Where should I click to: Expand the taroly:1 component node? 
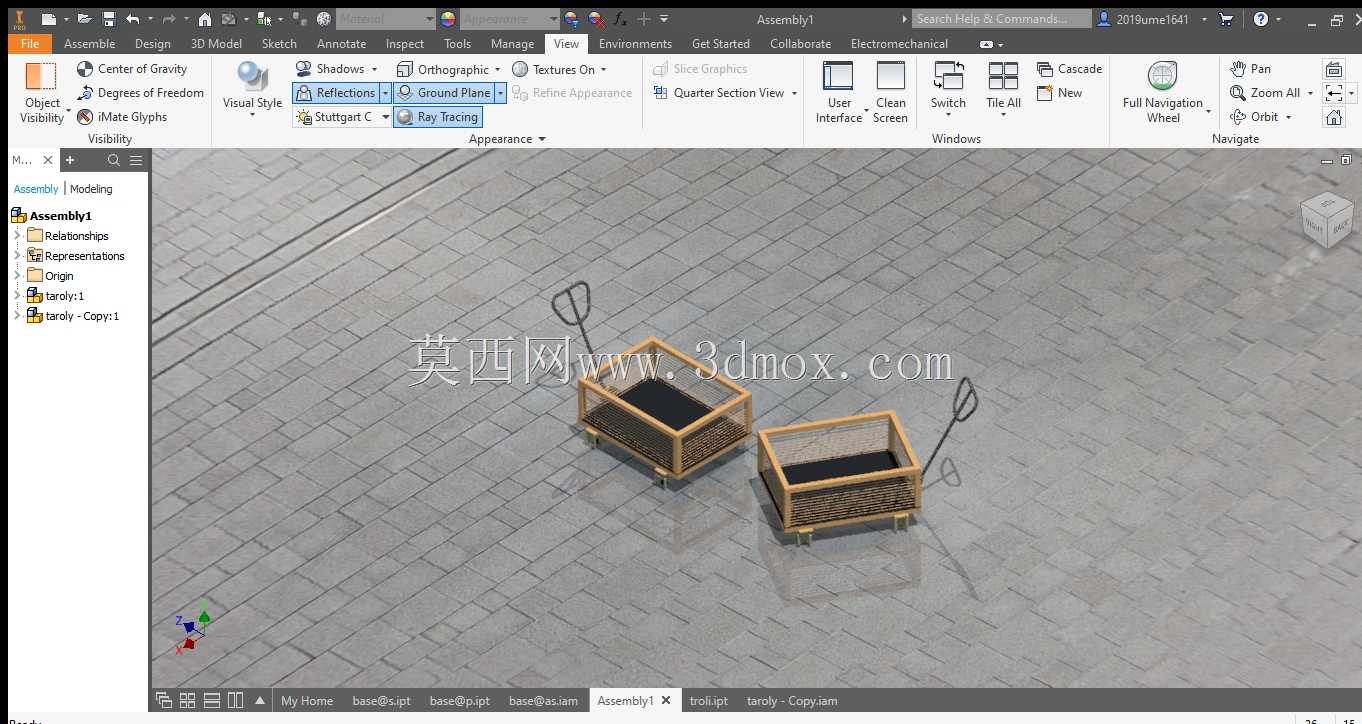(x=17, y=296)
